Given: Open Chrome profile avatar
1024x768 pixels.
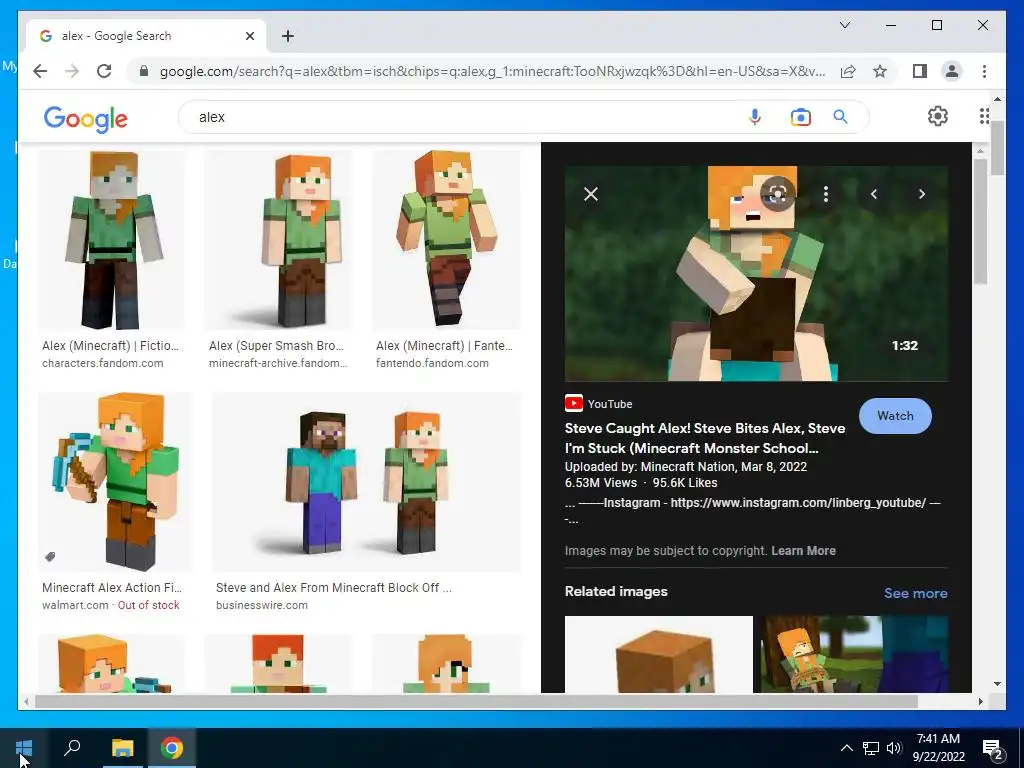Looking at the screenshot, I should point(952,71).
